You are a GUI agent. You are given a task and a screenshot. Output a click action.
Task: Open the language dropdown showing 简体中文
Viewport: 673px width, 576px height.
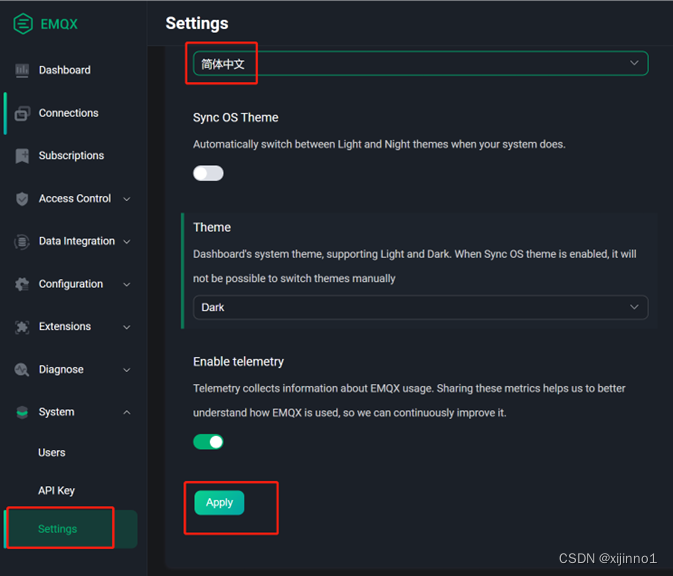pyautogui.click(x=420, y=64)
